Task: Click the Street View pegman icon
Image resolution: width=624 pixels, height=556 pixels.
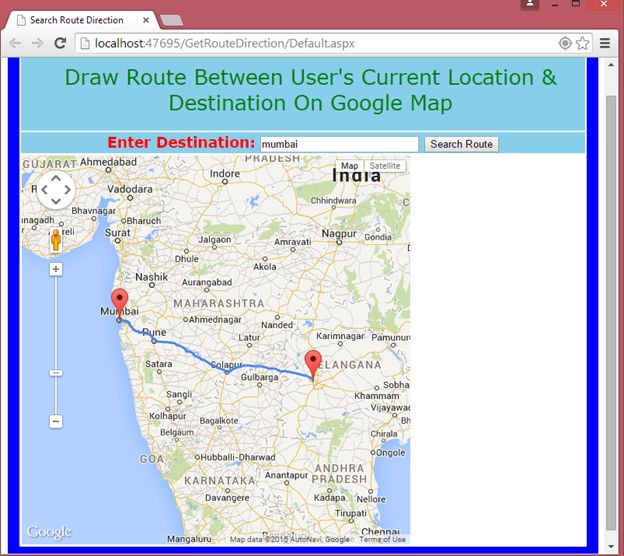Action: [x=56, y=240]
